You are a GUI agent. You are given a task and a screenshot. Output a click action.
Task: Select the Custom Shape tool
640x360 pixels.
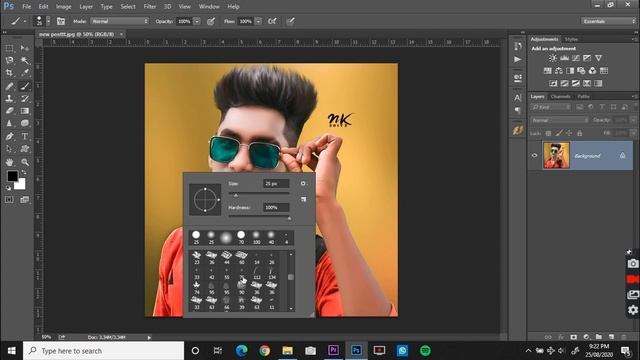coord(24,149)
